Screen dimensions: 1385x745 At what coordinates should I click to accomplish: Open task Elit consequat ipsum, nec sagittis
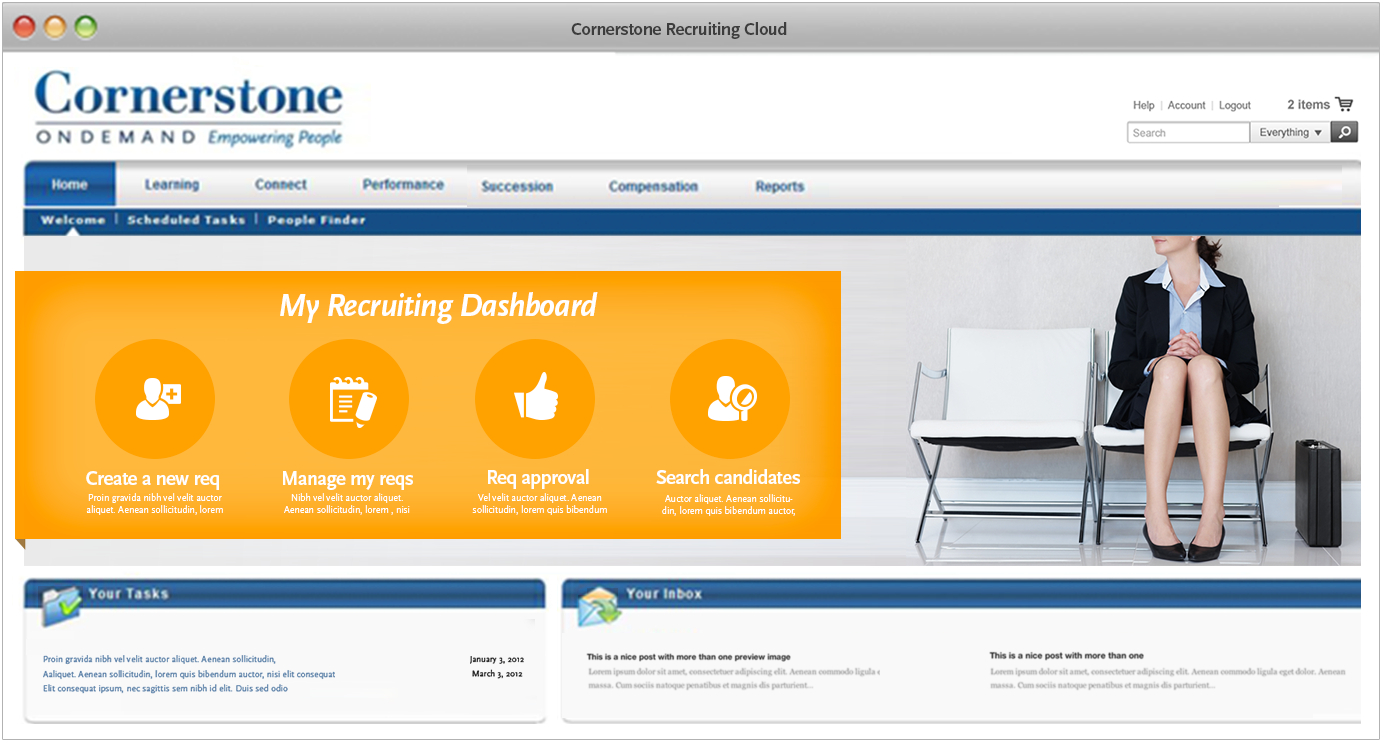[x=165, y=688]
